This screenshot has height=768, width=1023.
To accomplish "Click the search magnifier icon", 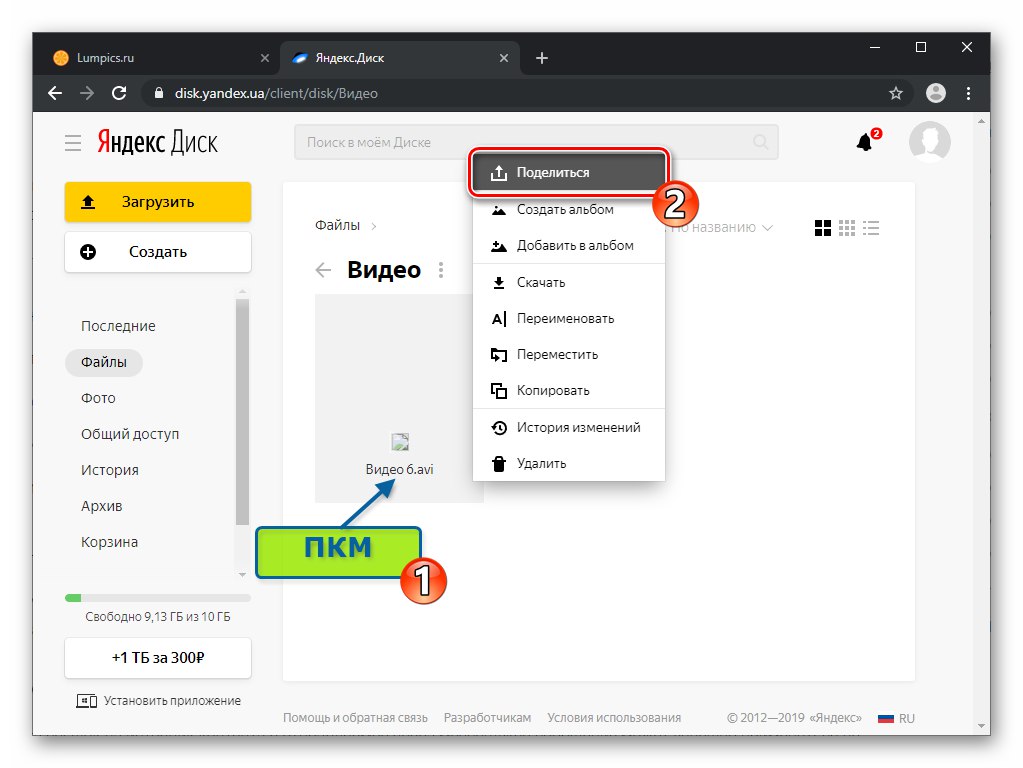I will tap(760, 142).
